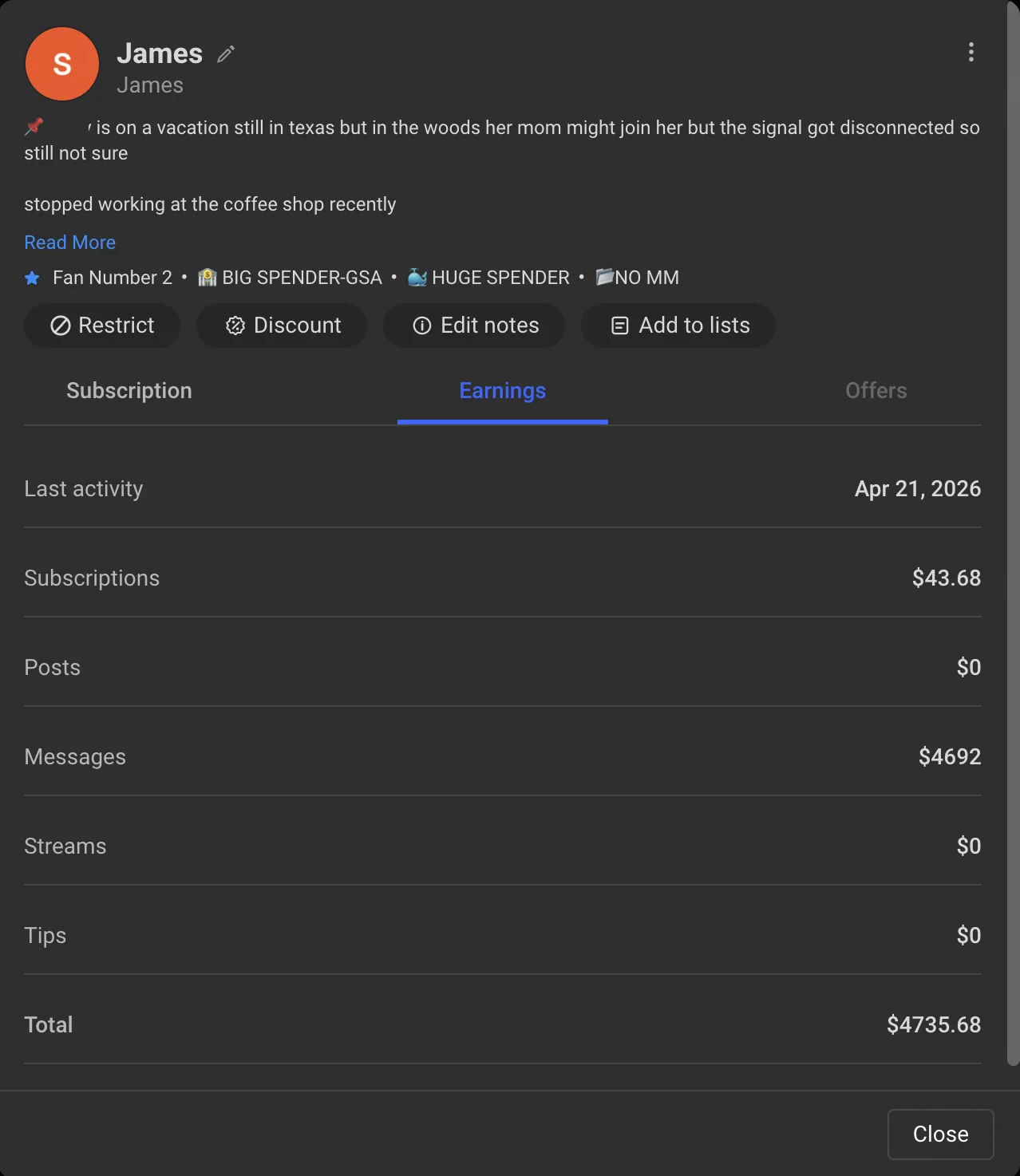Expand the note with Read More
This screenshot has height=1176, width=1020.
[69, 242]
